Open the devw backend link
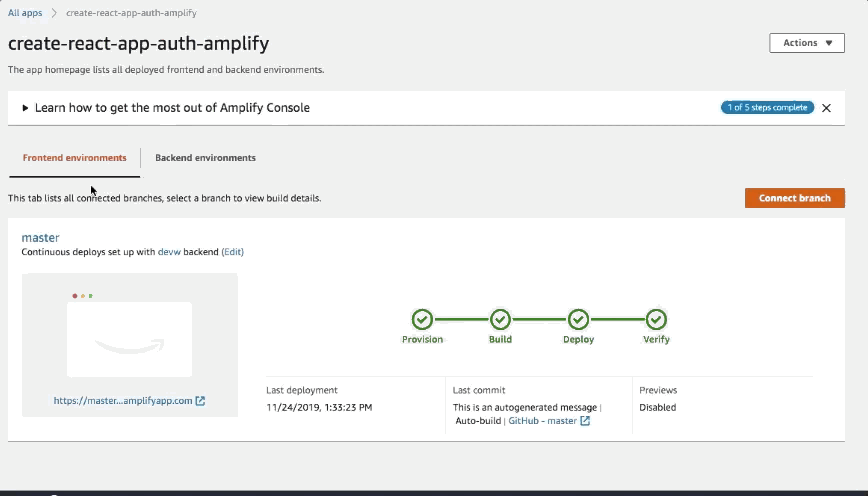Viewport: 868px width, 496px height. (169, 252)
